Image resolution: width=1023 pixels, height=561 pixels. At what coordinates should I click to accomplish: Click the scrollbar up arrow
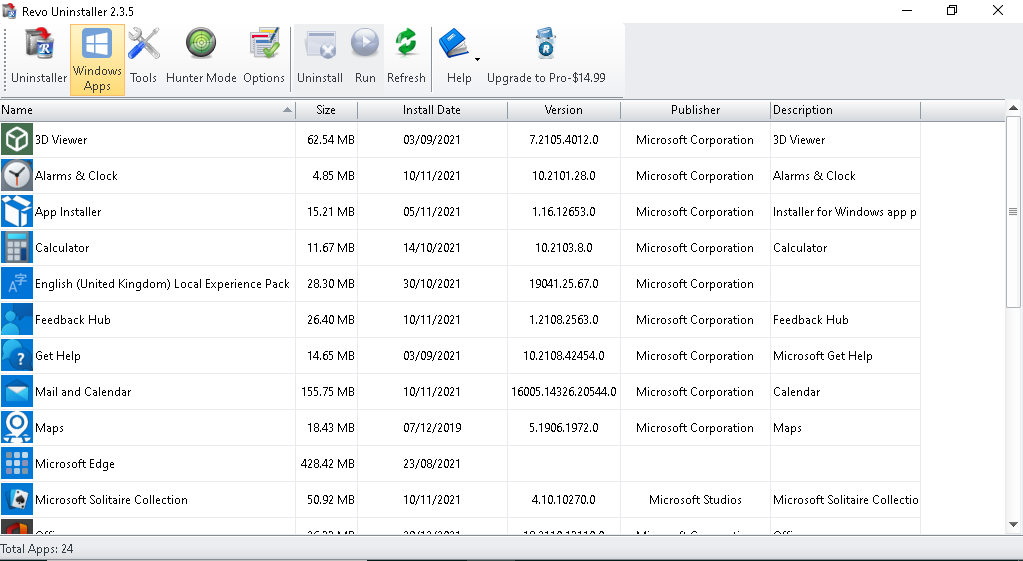coord(1013,108)
